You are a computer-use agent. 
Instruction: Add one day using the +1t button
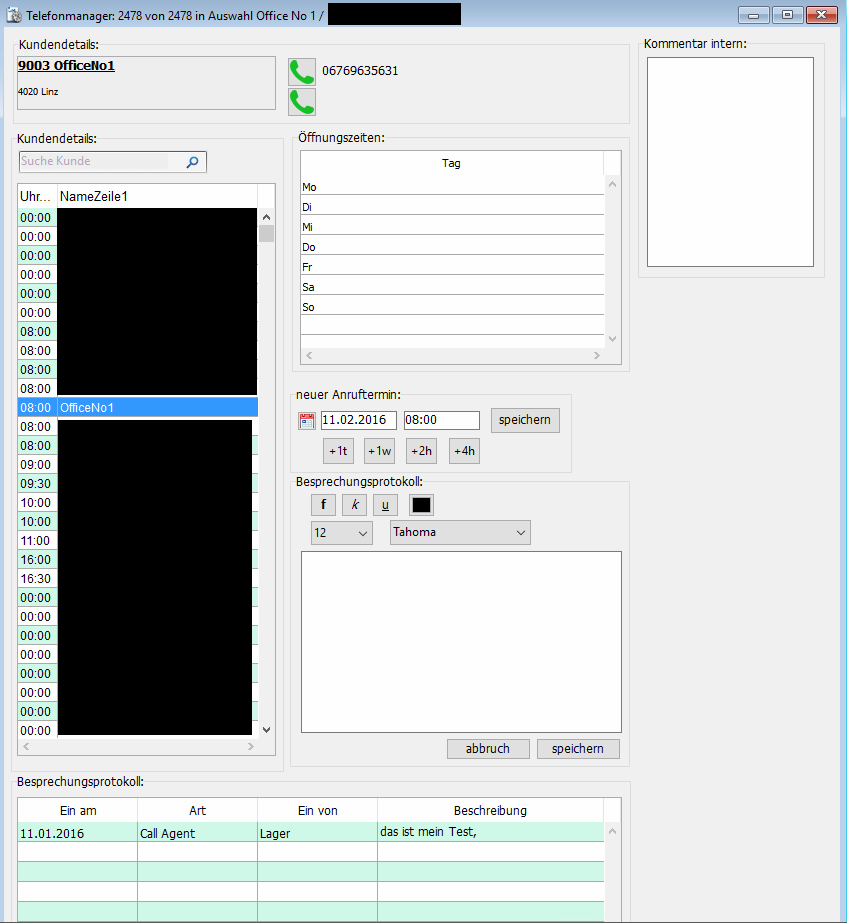click(337, 451)
